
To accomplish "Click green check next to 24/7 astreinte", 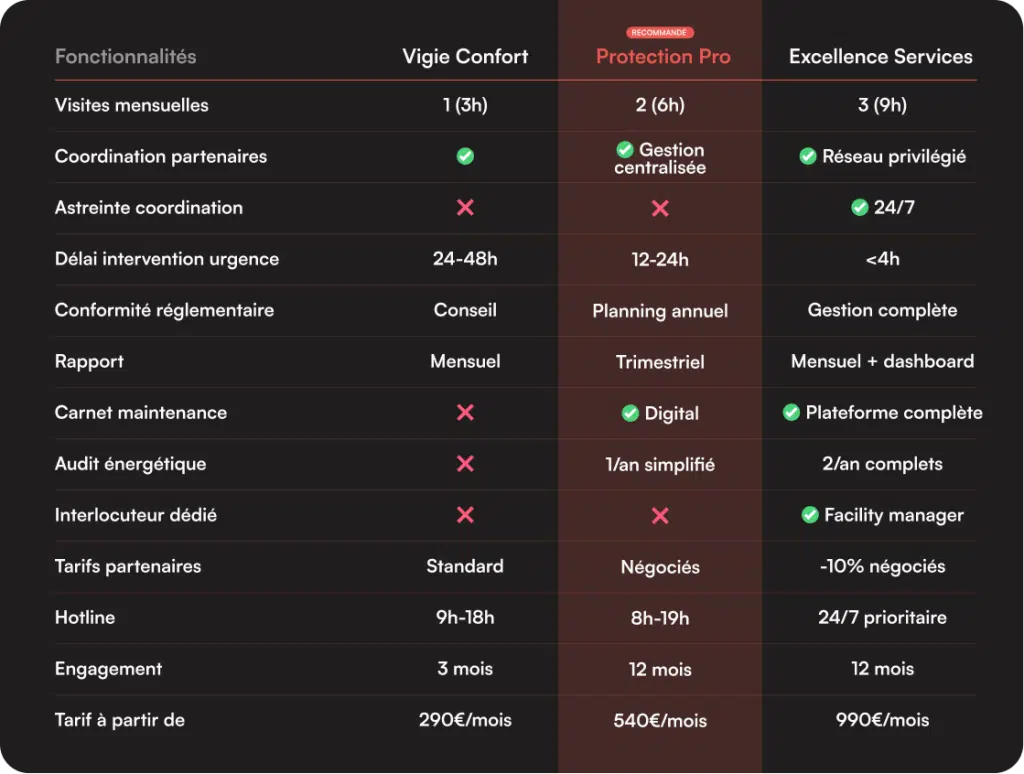I will click(859, 207).
